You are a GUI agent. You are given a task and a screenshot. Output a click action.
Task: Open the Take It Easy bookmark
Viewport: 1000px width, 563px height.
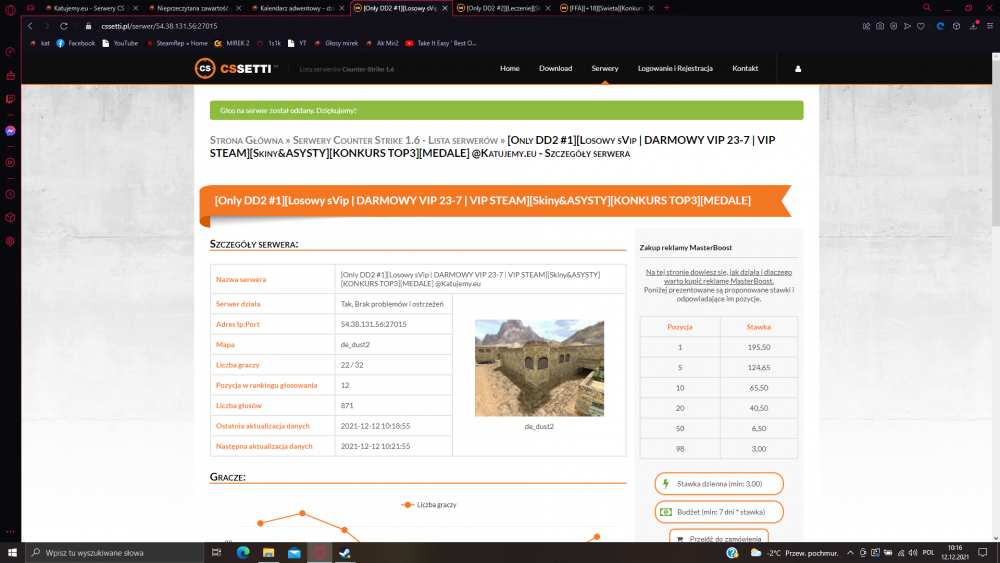(x=441, y=43)
